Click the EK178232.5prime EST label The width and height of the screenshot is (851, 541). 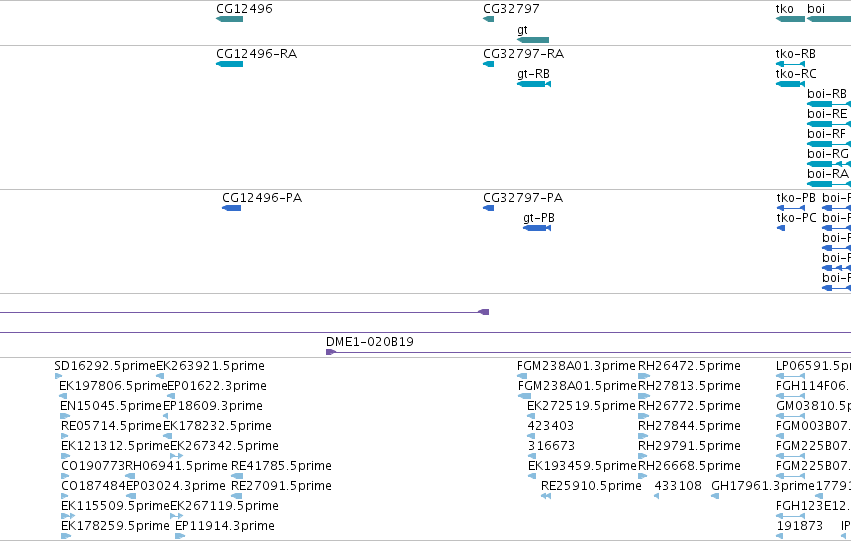point(217,426)
